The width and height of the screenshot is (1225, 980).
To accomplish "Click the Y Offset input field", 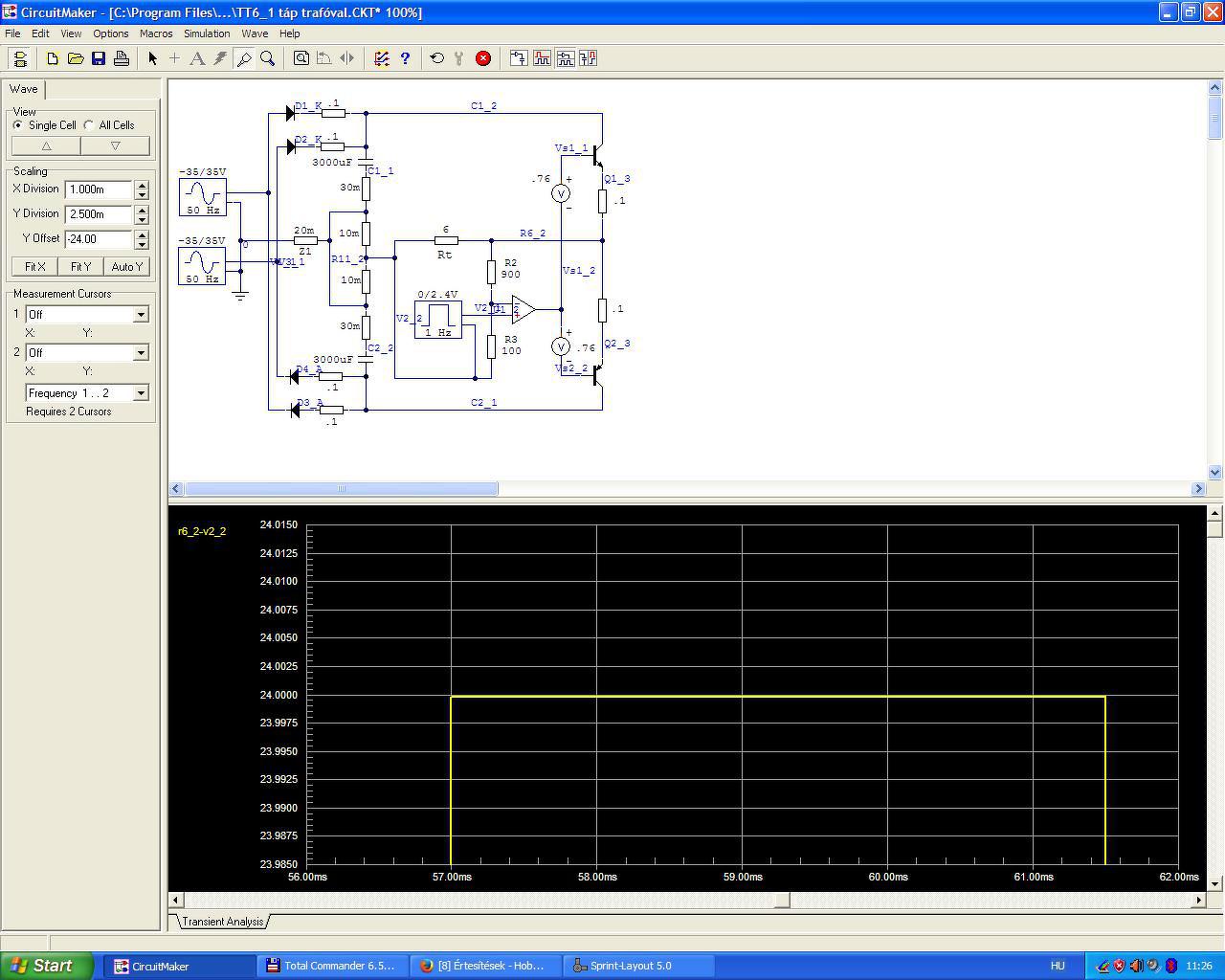I will point(99,239).
